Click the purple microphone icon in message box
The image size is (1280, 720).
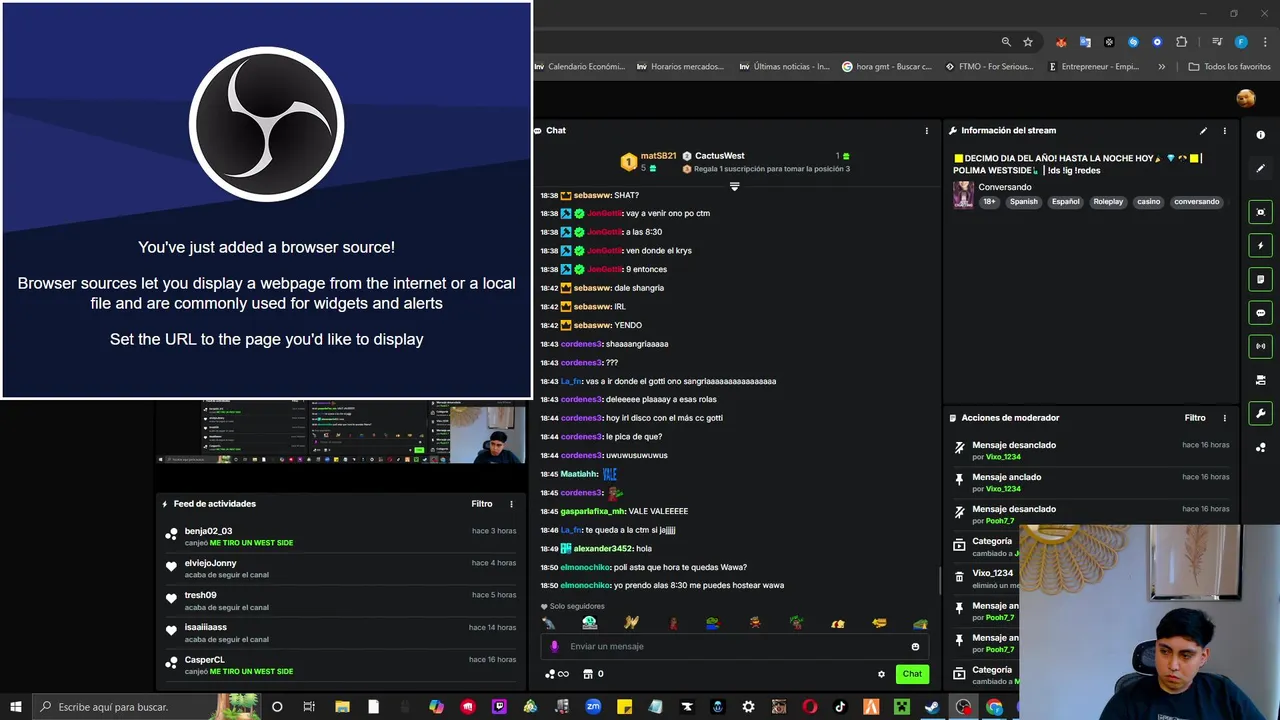(554, 647)
